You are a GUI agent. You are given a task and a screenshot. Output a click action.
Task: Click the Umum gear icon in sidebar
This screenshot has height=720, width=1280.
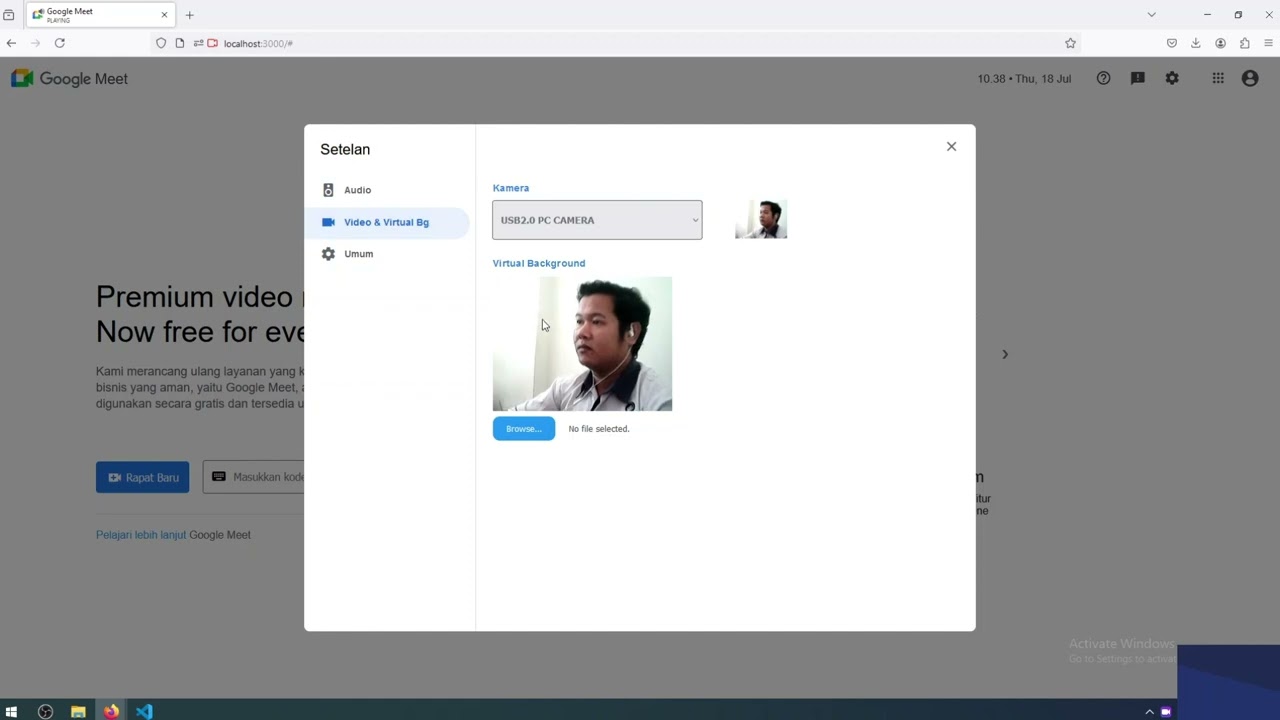click(x=328, y=254)
